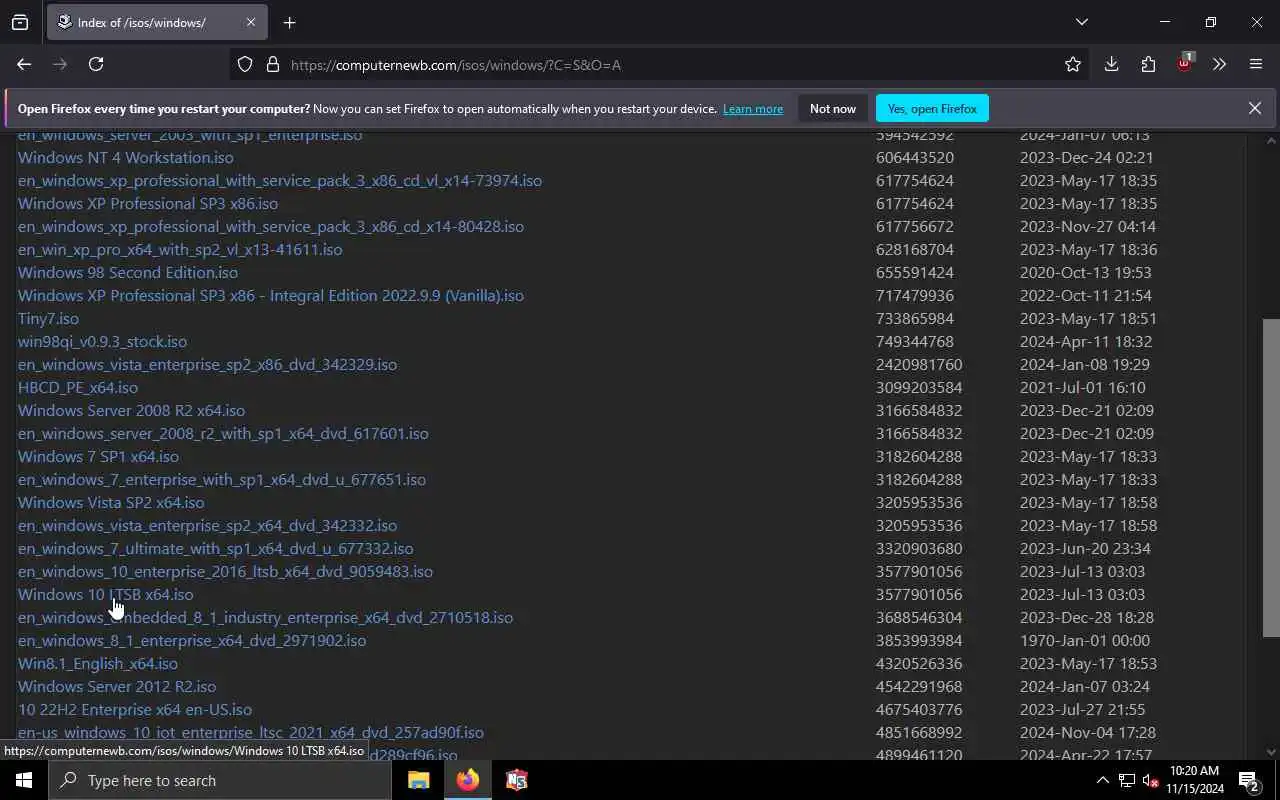Open en_windows_7_enterprise_with_sp1_x64_dvd_u_677651.iso

pos(222,479)
